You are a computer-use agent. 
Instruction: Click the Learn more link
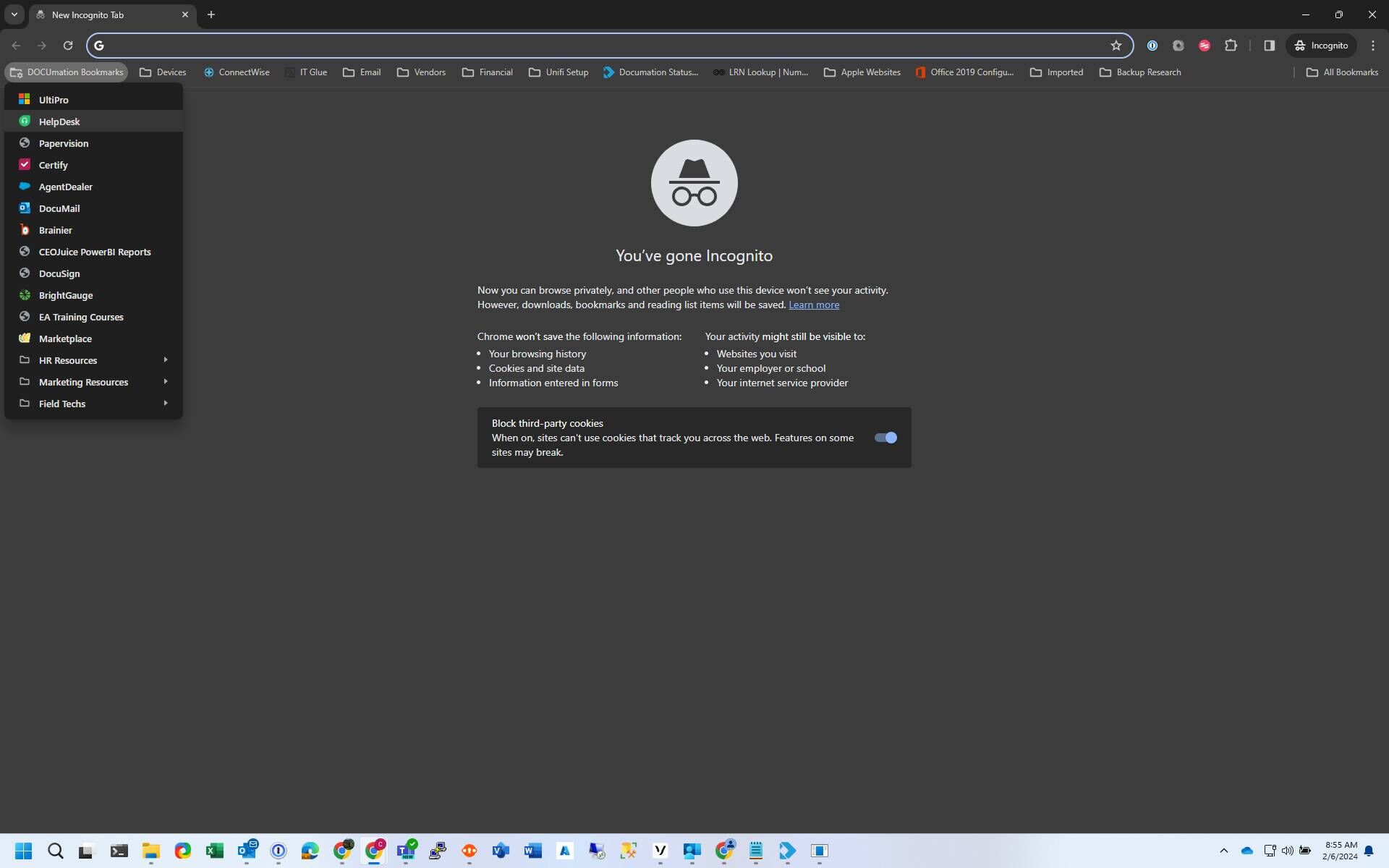pyautogui.click(x=814, y=305)
